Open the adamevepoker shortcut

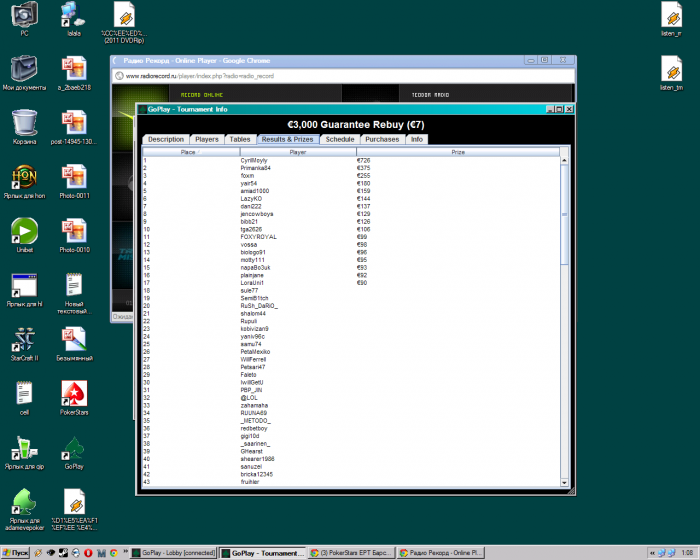point(24,510)
